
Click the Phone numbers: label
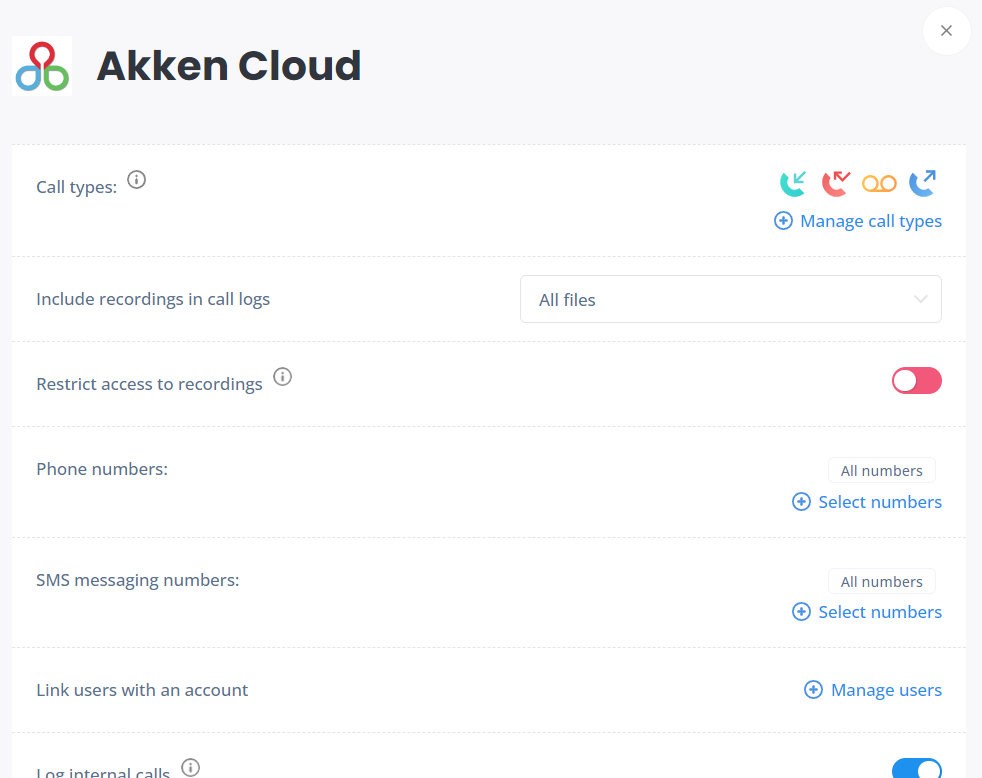click(102, 469)
